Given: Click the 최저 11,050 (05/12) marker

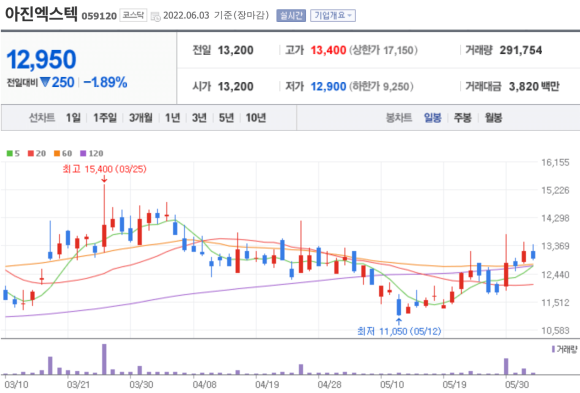Looking at the screenshot, I should coord(399,331).
